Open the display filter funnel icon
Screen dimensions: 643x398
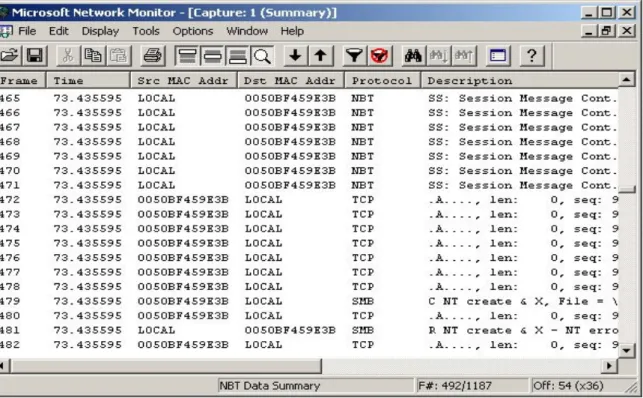click(x=354, y=56)
